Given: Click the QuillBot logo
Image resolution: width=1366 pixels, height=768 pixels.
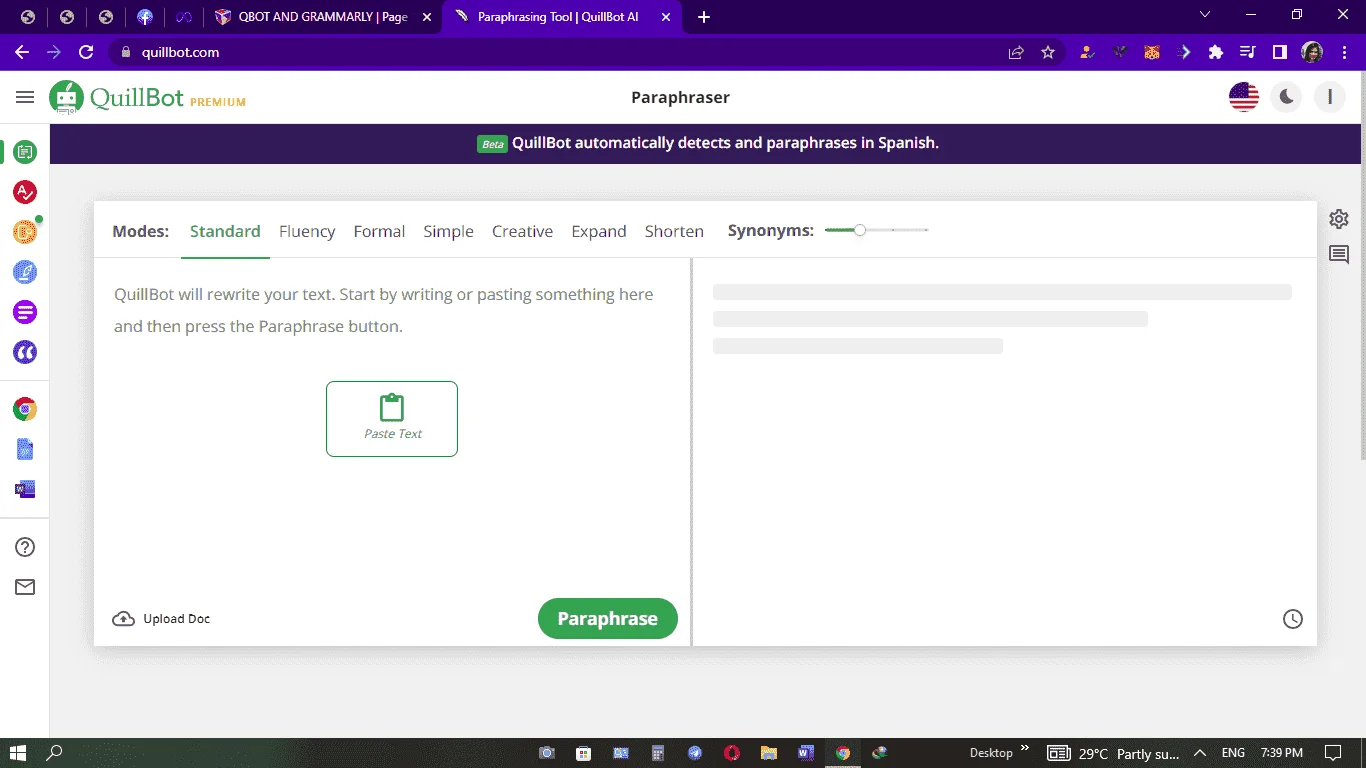Looking at the screenshot, I should [x=148, y=98].
